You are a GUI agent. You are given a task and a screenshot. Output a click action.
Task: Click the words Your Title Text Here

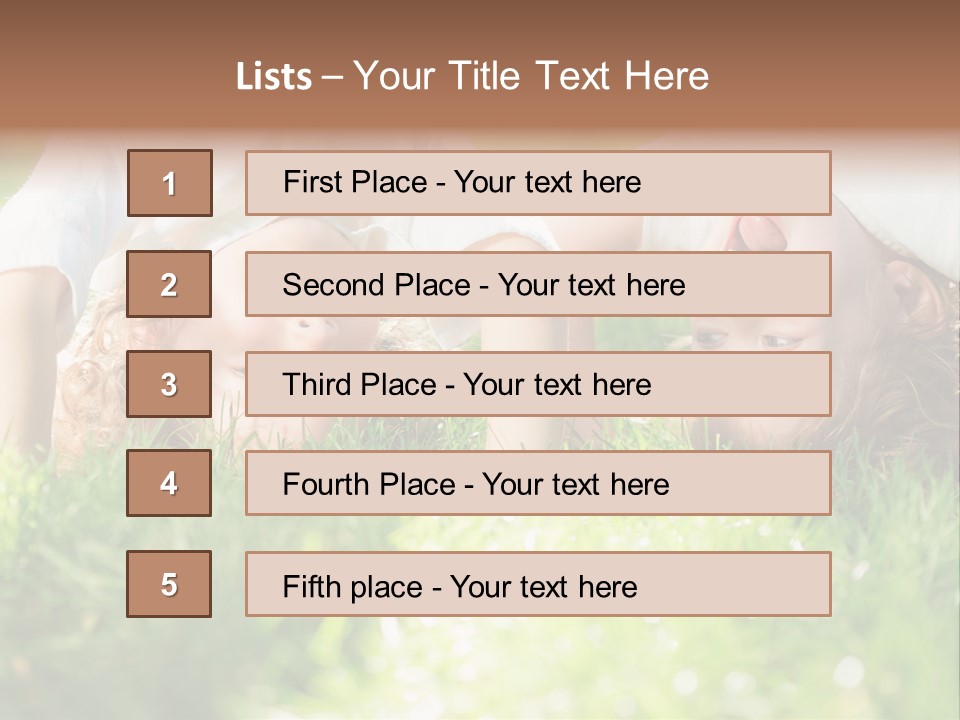(x=531, y=76)
